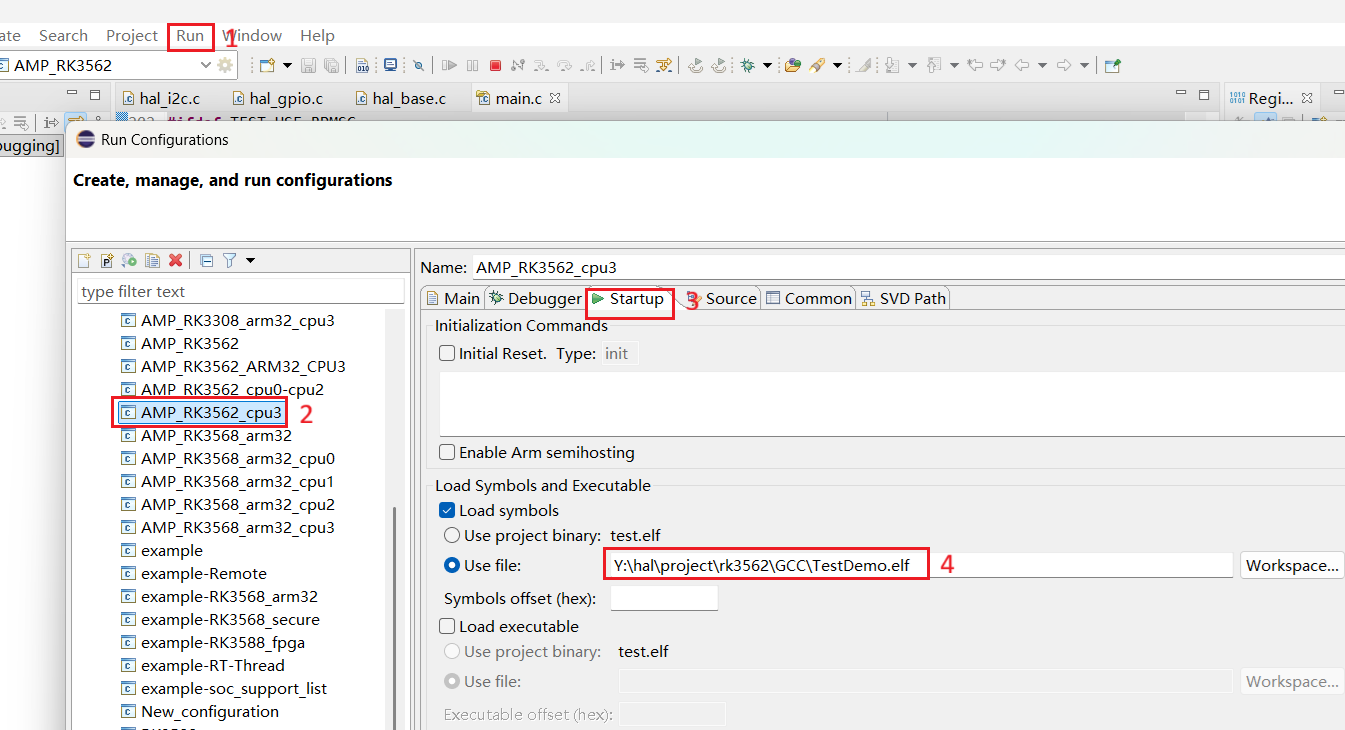
Task: Click the gear icon beside AMP_RK3562 combo
Action: [x=225, y=65]
